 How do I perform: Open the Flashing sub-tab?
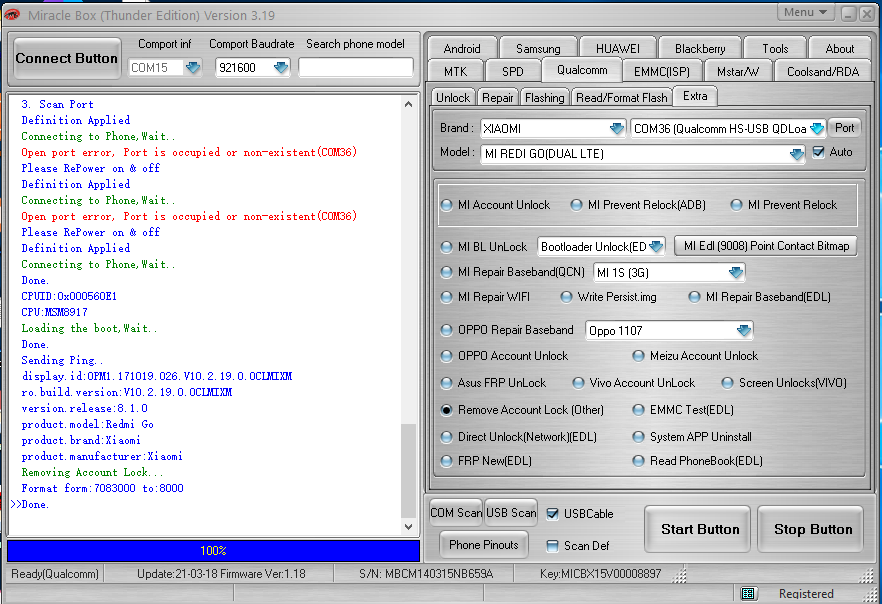(544, 98)
